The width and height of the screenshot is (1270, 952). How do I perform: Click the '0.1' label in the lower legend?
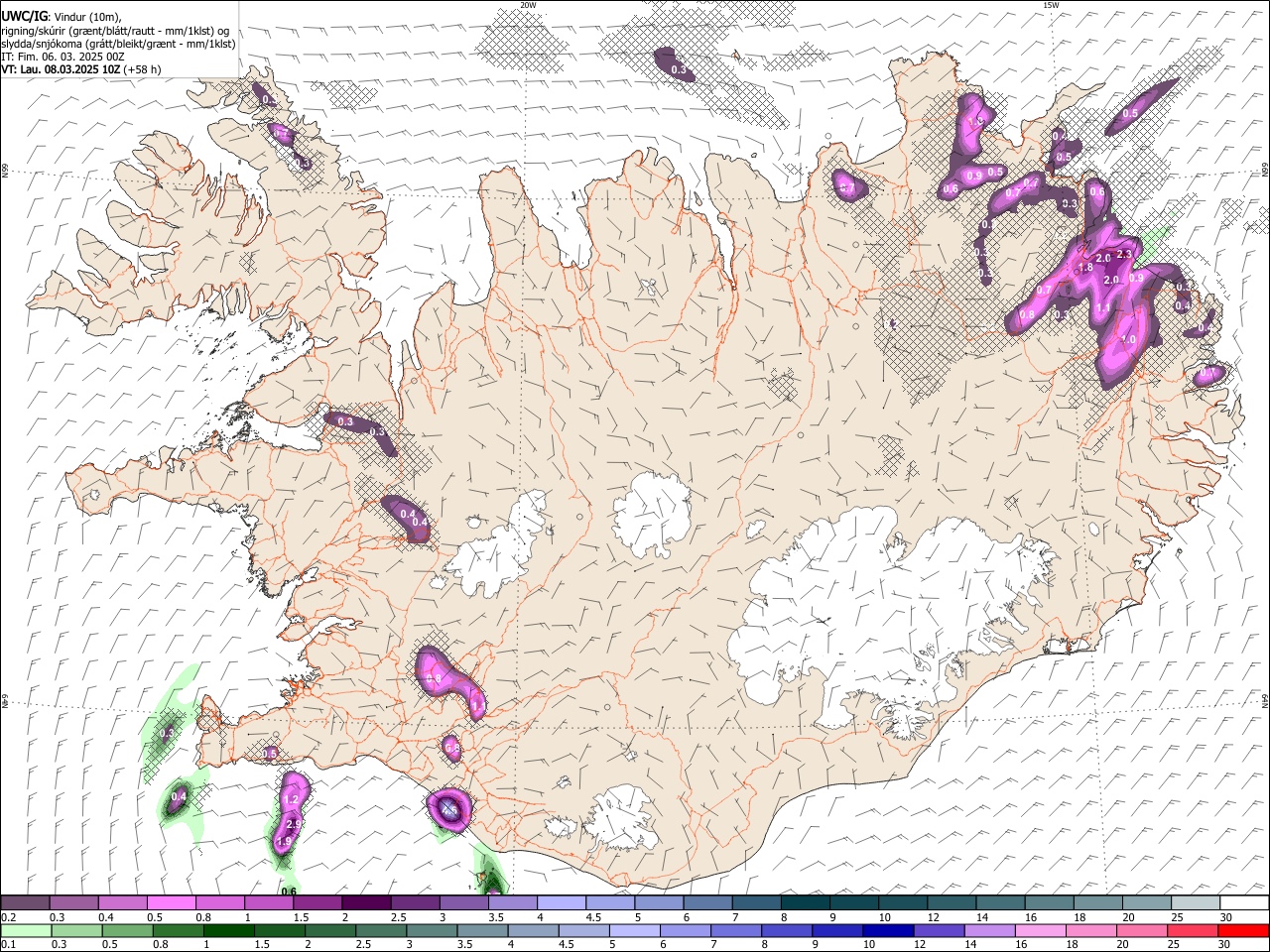[x=9, y=945]
